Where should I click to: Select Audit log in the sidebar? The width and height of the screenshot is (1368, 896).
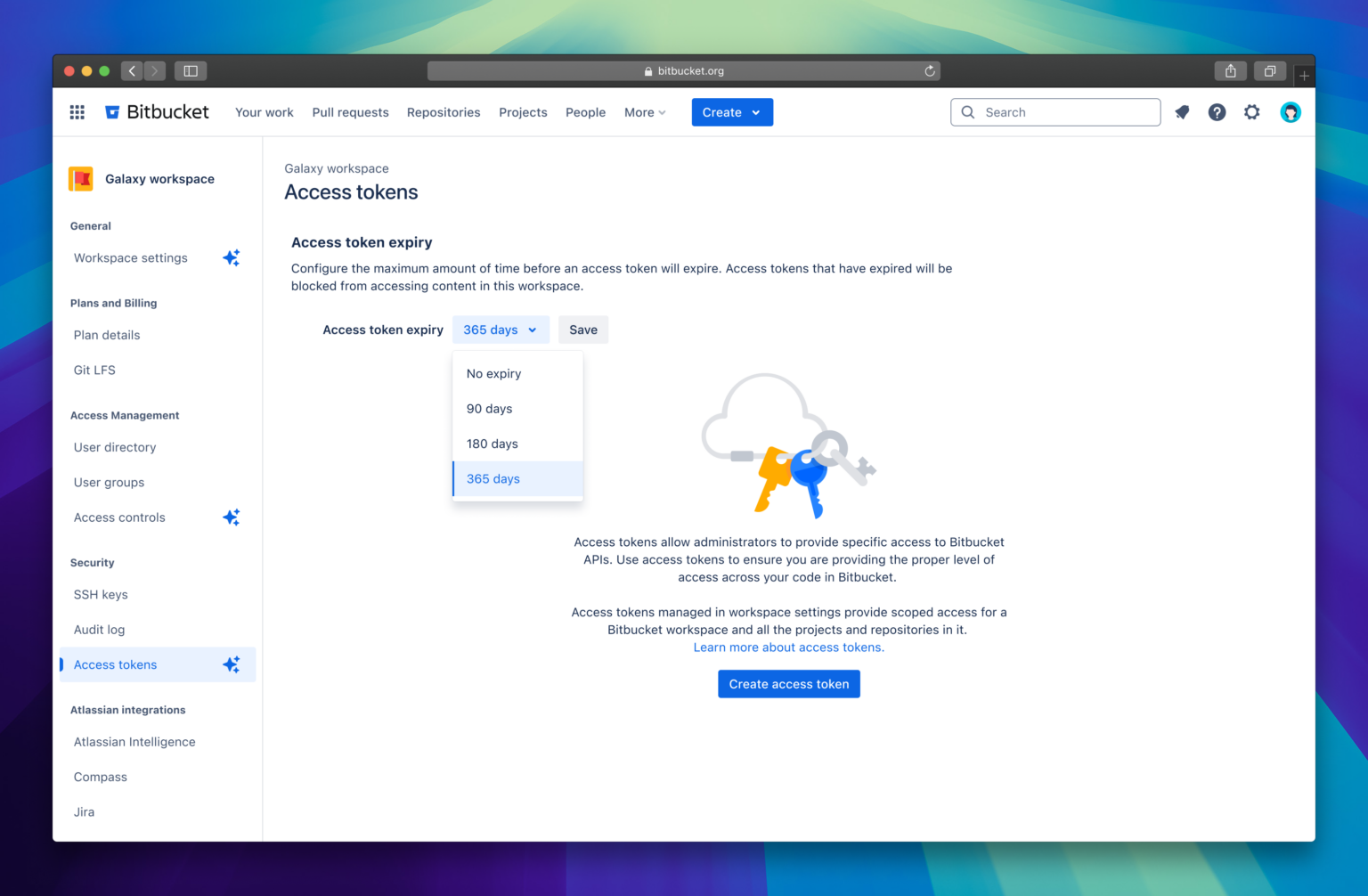(99, 629)
